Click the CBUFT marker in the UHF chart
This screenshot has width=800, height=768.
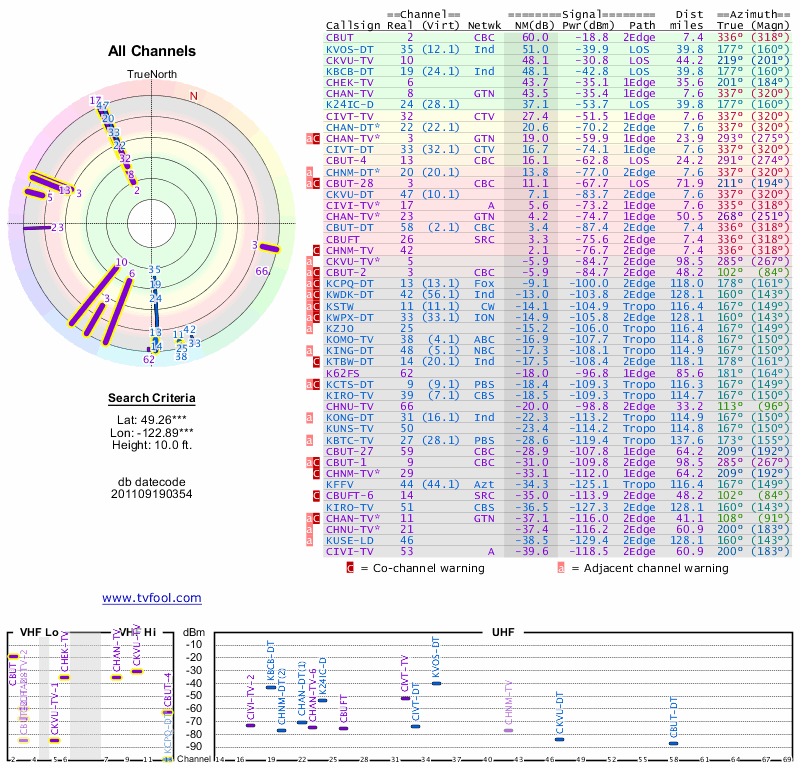coord(343,729)
